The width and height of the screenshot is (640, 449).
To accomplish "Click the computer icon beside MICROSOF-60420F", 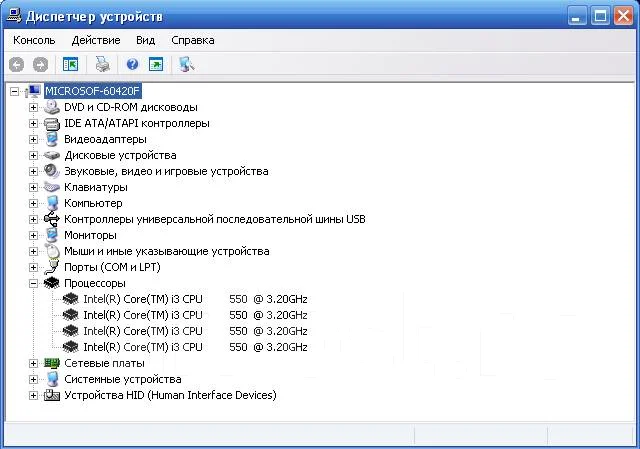I will pyautogui.click(x=33, y=91).
